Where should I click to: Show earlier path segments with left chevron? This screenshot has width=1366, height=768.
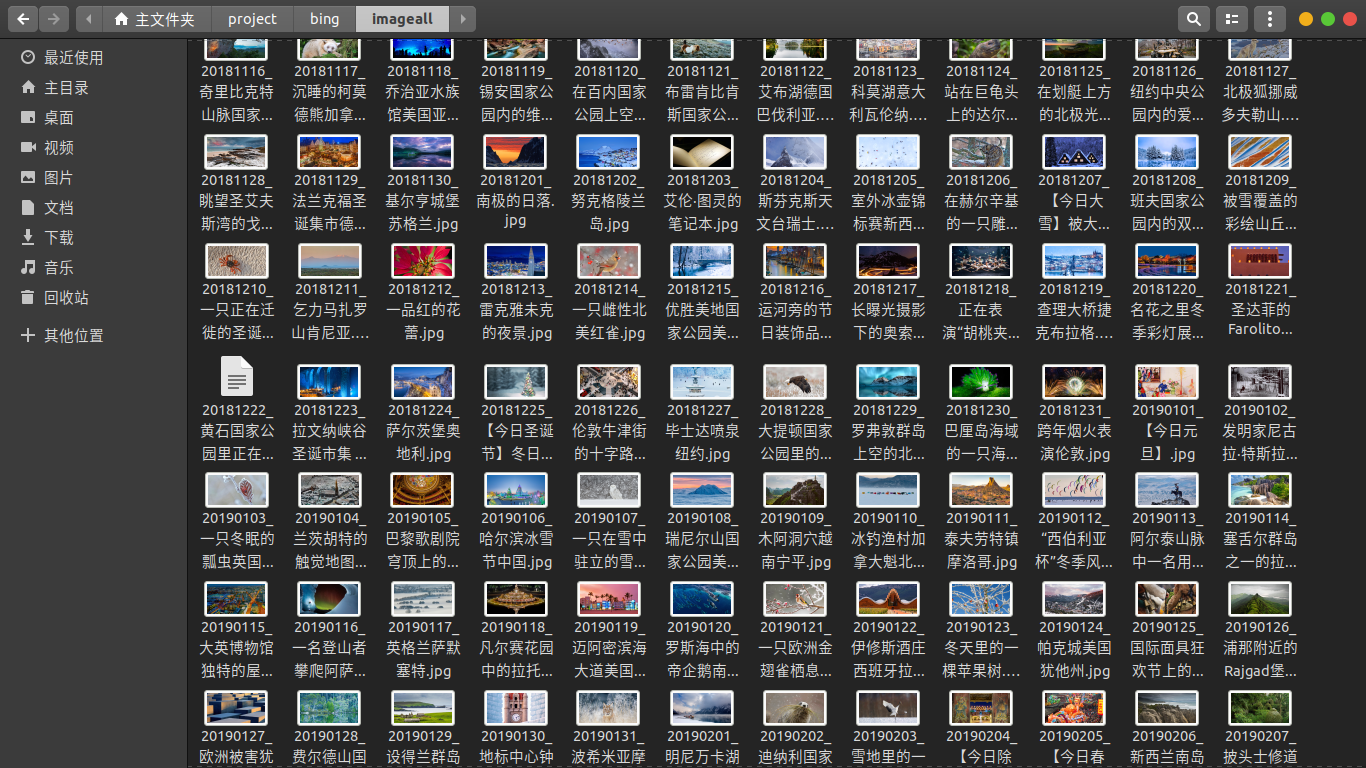coord(90,19)
